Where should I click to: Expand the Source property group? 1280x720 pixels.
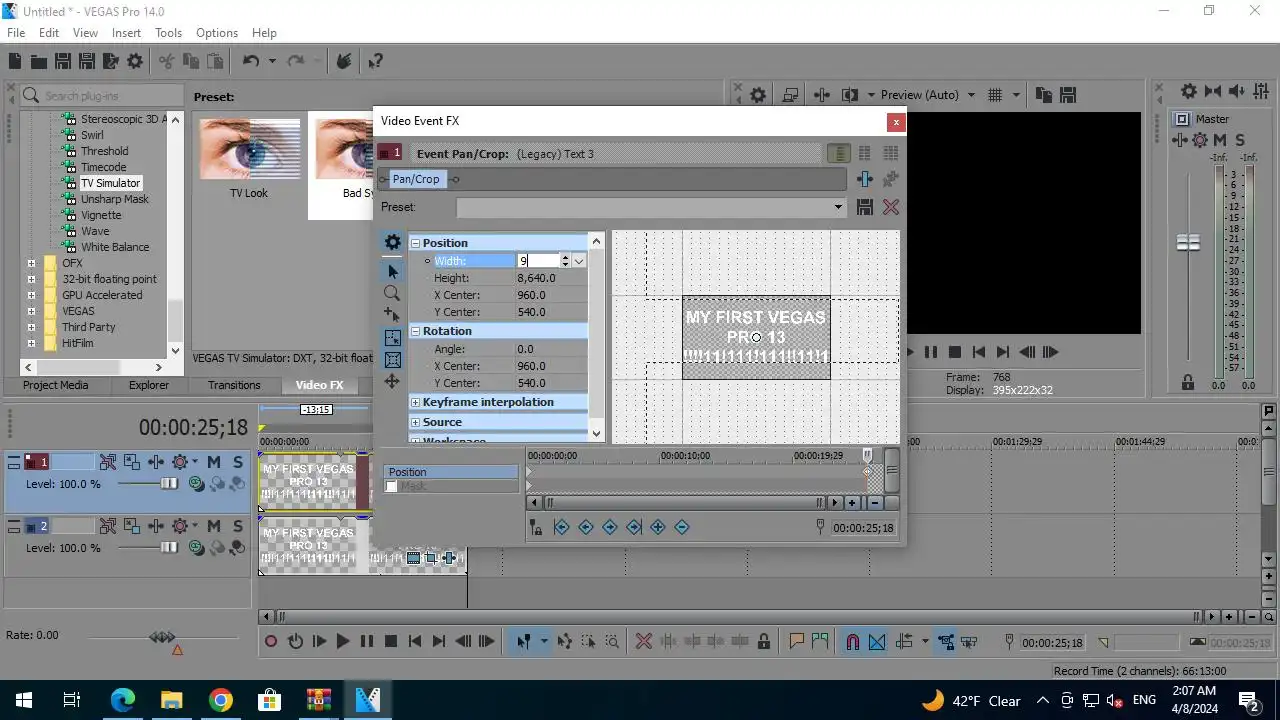tap(416, 422)
